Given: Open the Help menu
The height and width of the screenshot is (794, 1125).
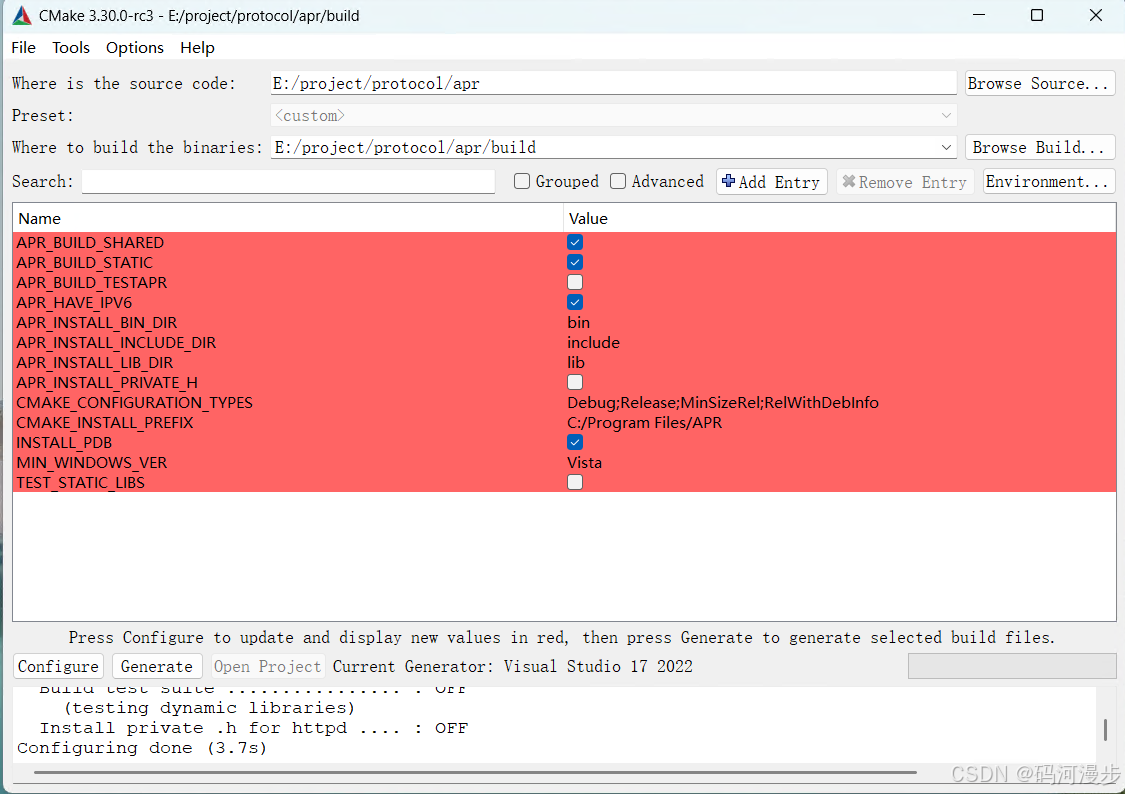Looking at the screenshot, I should (197, 47).
